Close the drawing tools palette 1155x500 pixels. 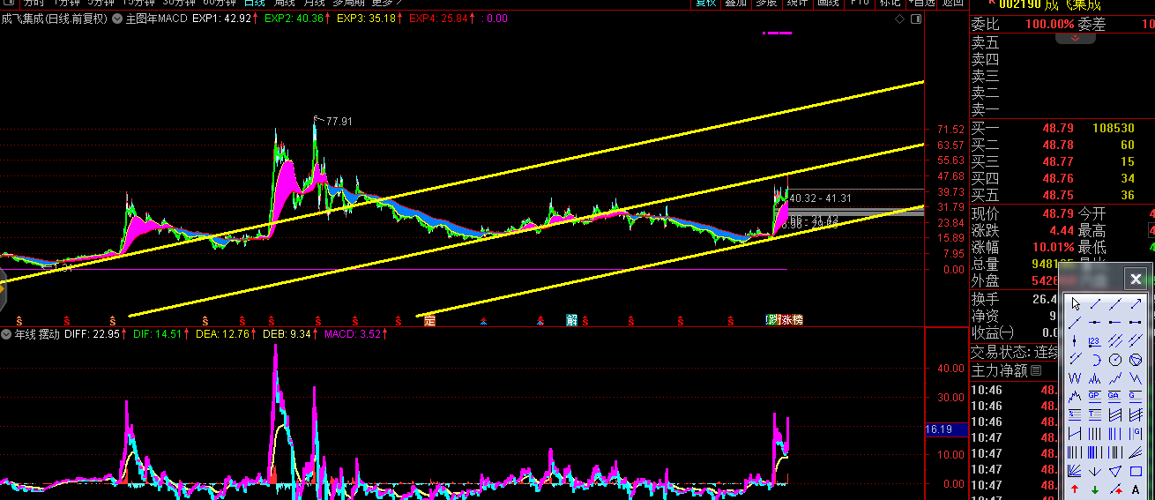coord(1135,279)
